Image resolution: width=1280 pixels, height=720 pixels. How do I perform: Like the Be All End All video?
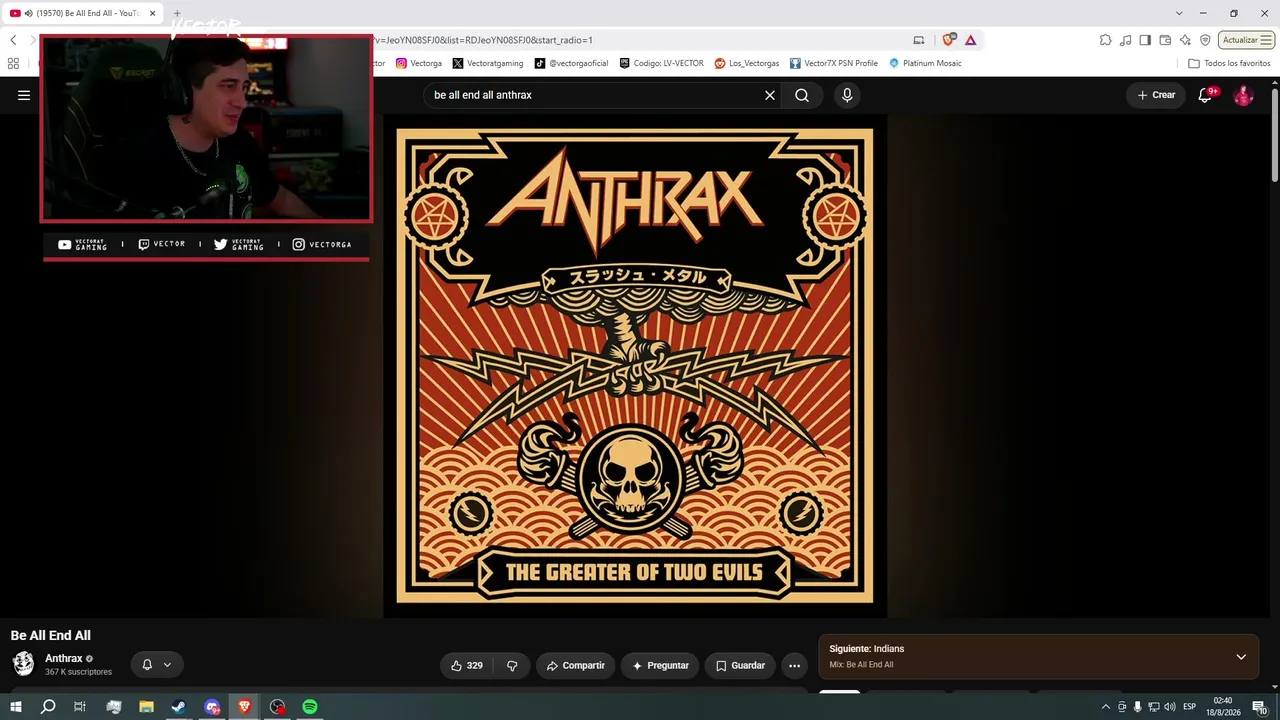(x=467, y=665)
